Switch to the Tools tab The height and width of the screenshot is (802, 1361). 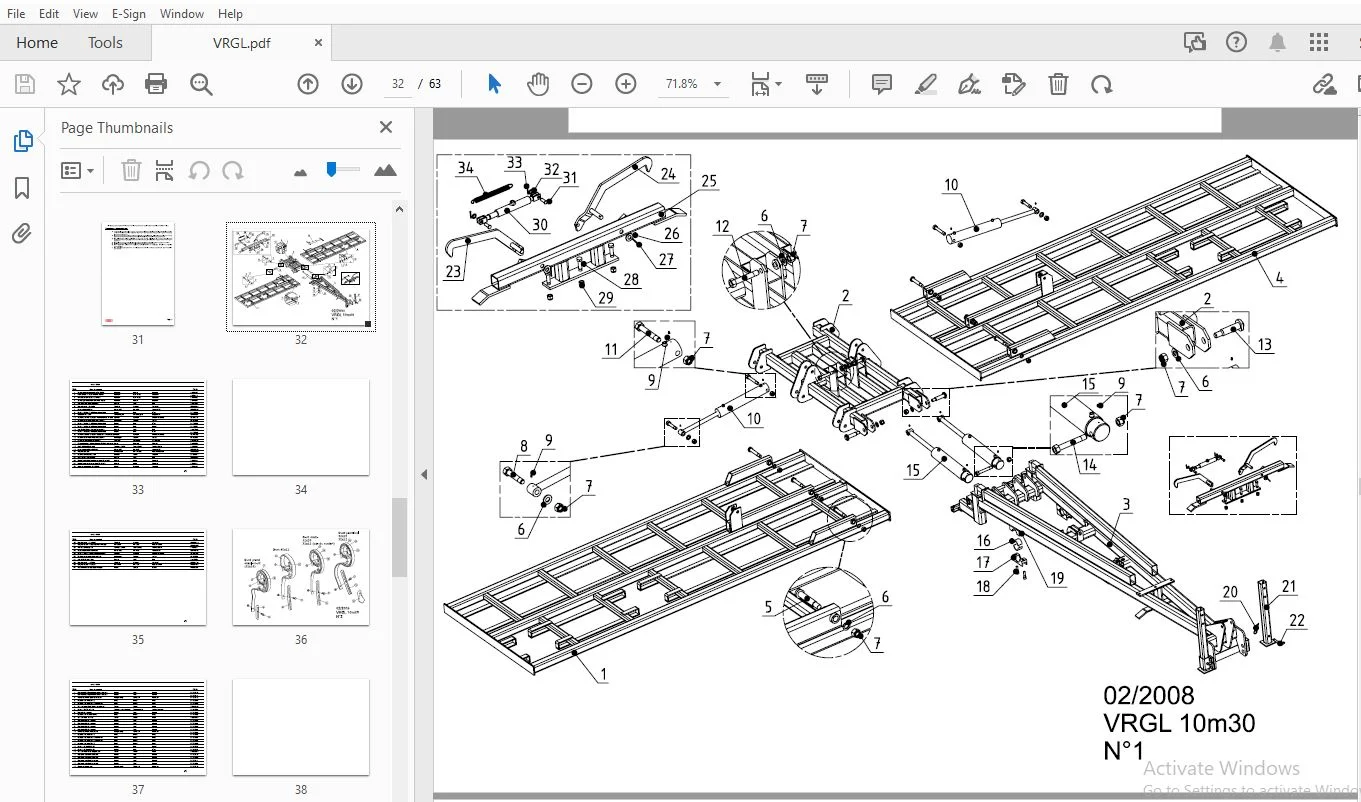click(x=105, y=42)
